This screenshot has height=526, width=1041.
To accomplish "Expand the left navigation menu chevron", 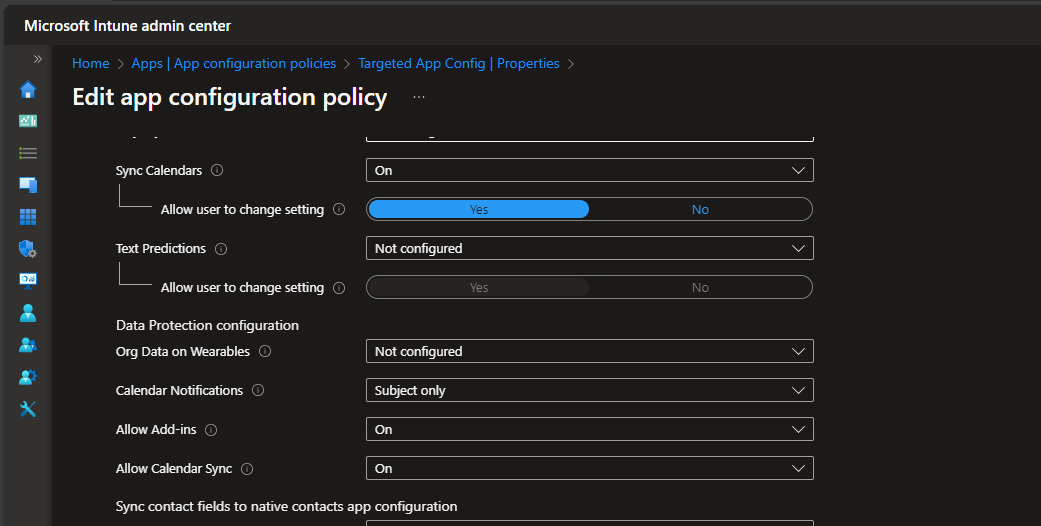I will pyautogui.click(x=38, y=59).
